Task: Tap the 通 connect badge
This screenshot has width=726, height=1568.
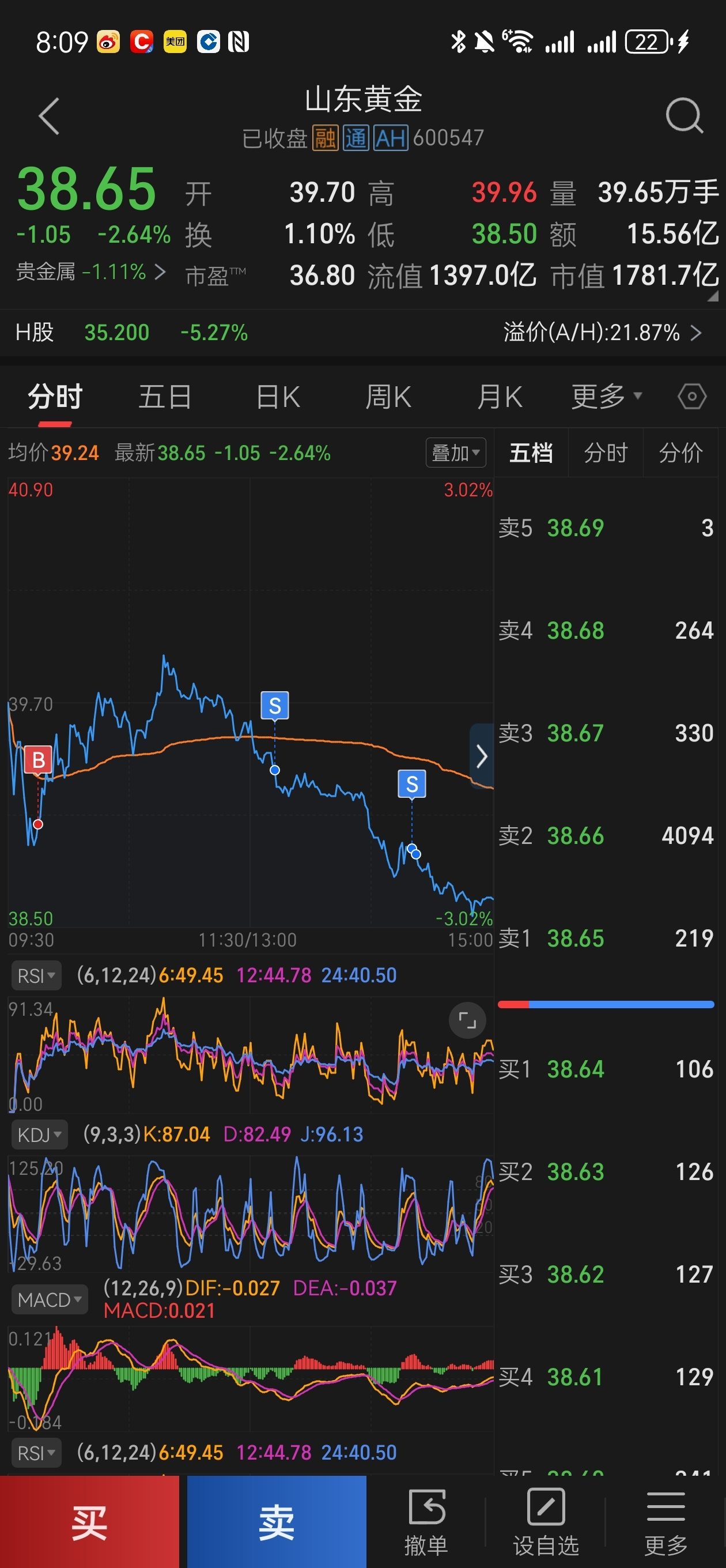Action: [x=356, y=138]
